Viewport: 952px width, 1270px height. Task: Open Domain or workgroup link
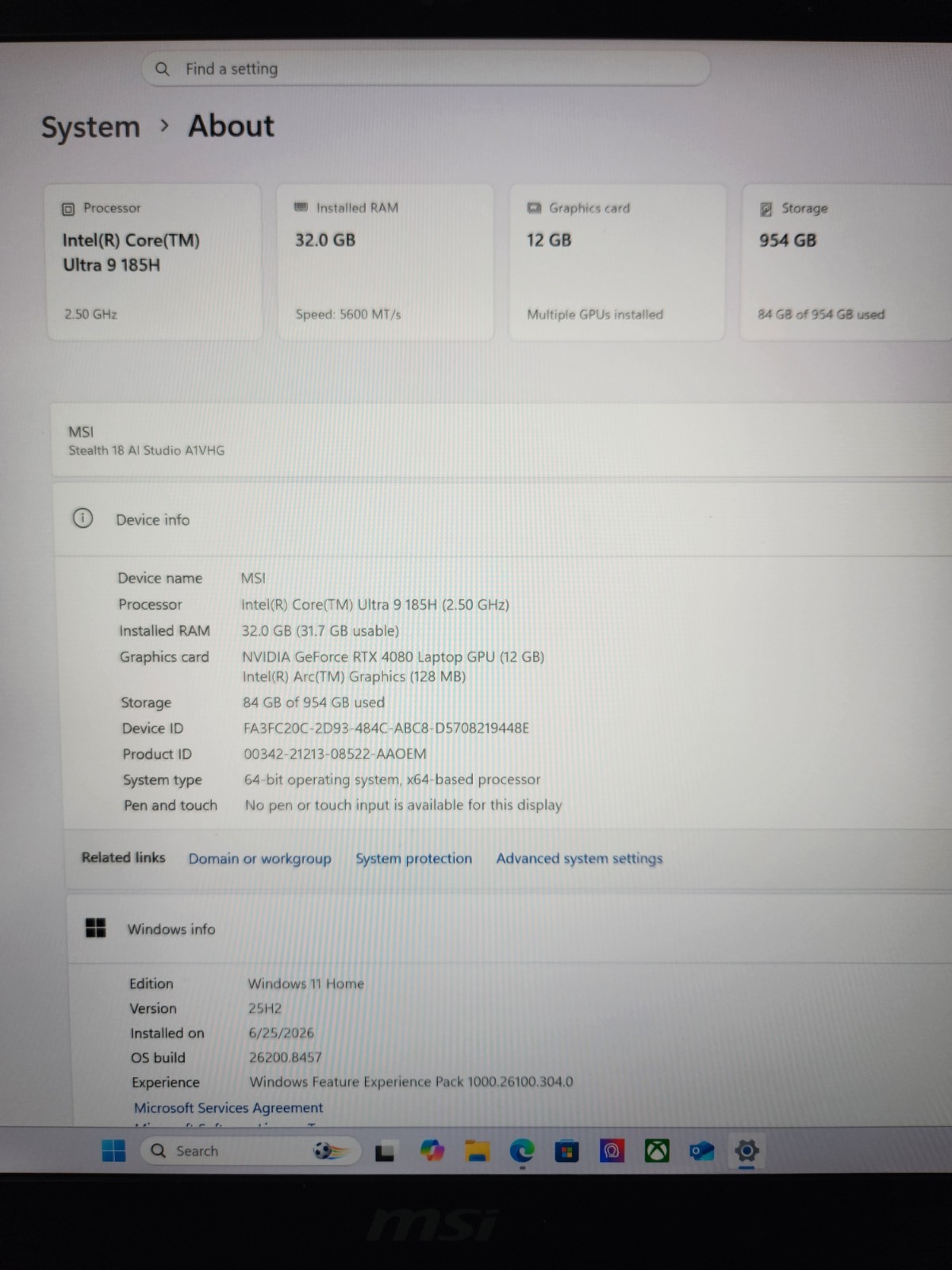tap(259, 858)
